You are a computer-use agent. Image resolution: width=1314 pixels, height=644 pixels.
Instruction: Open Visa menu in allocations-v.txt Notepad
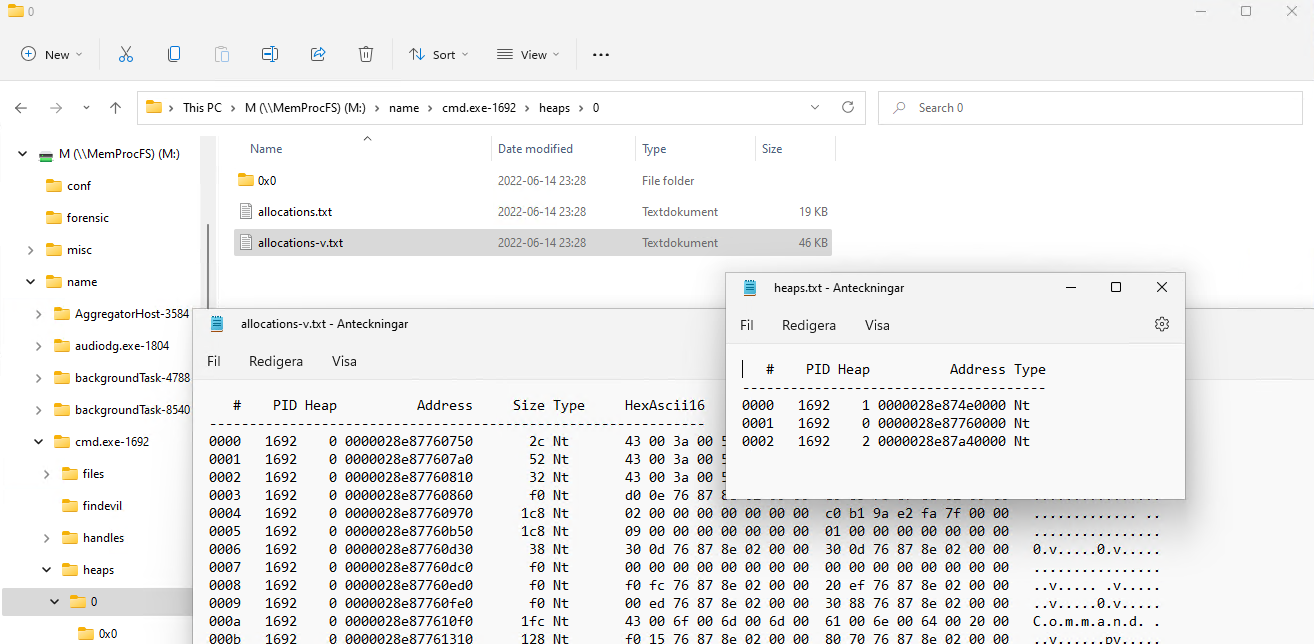(344, 361)
